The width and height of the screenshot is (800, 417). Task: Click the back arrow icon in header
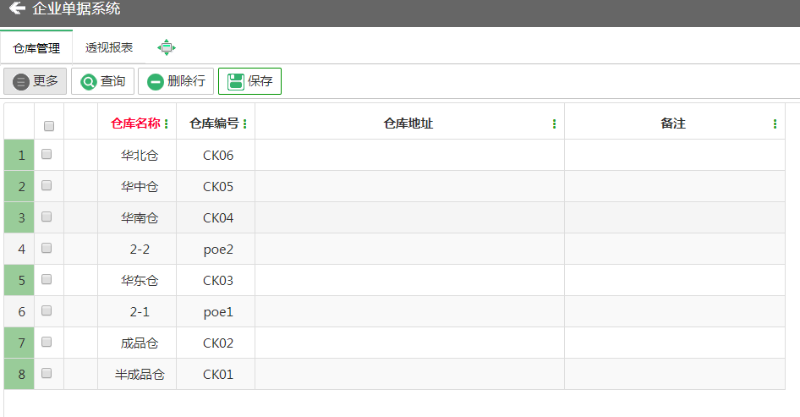pyautogui.click(x=17, y=8)
